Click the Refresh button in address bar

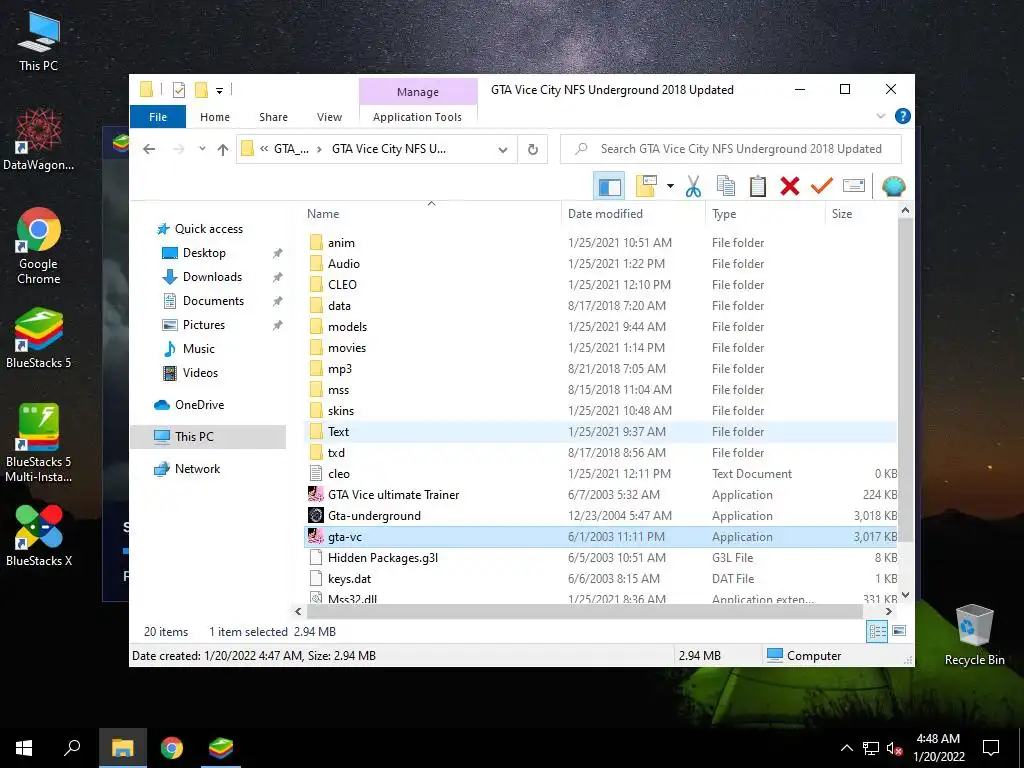click(533, 150)
